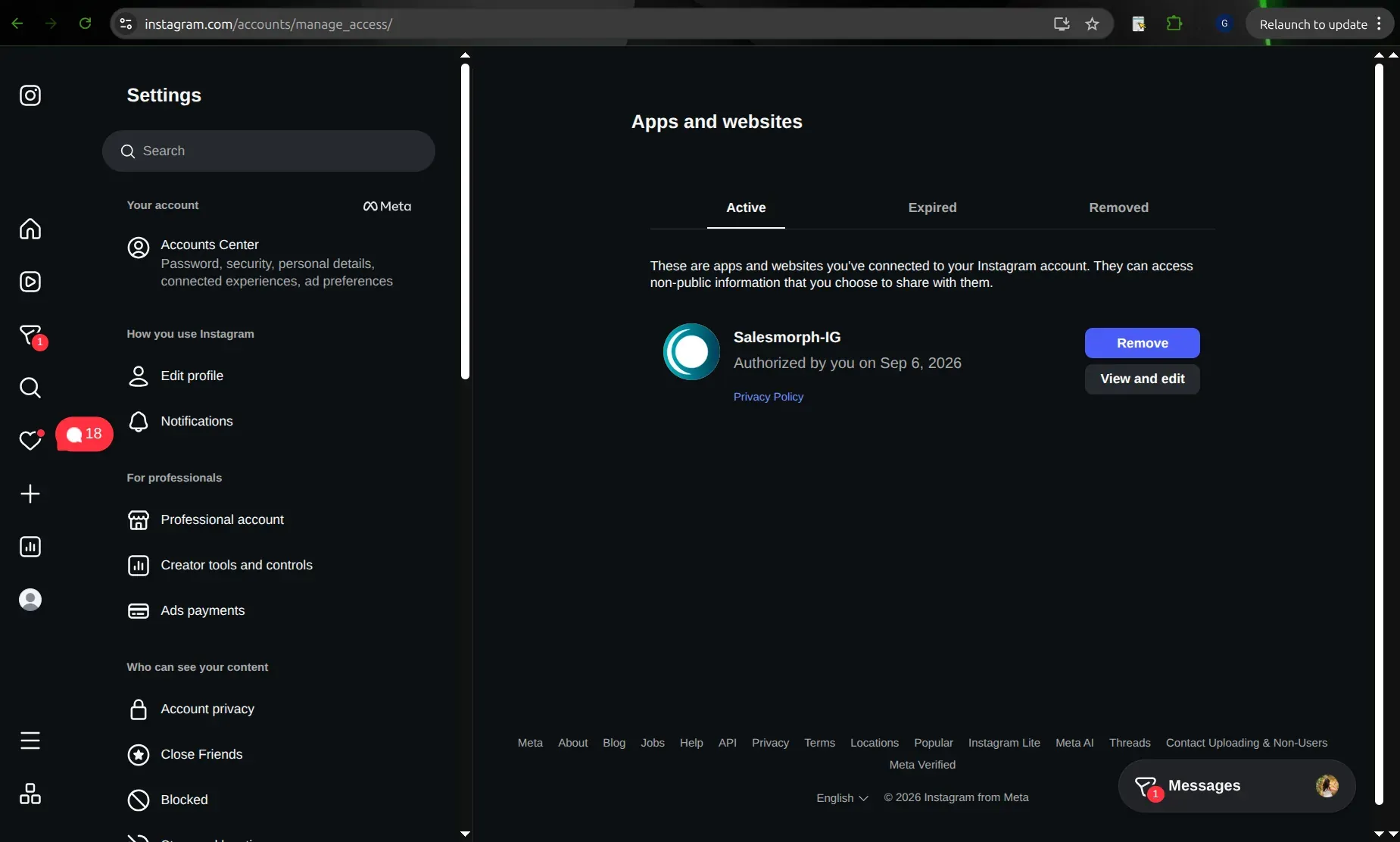Click the 18 new comments badge
Image resolution: width=1400 pixels, height=842 pixels.
[x=84, y=434]
